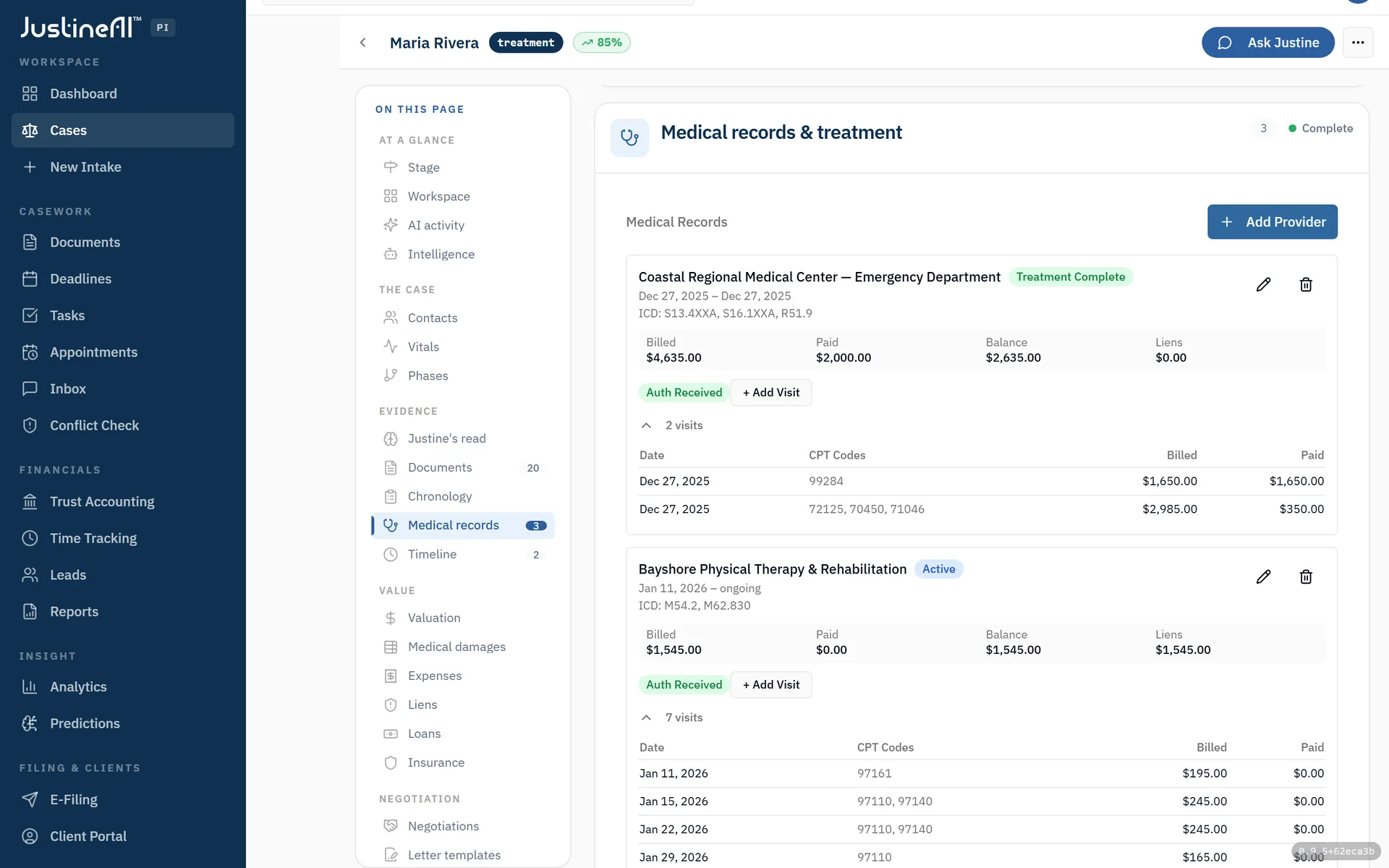Click the Treatment Complete status badge
This screenshot has width=1389, height=868.
coord(1071,277)
